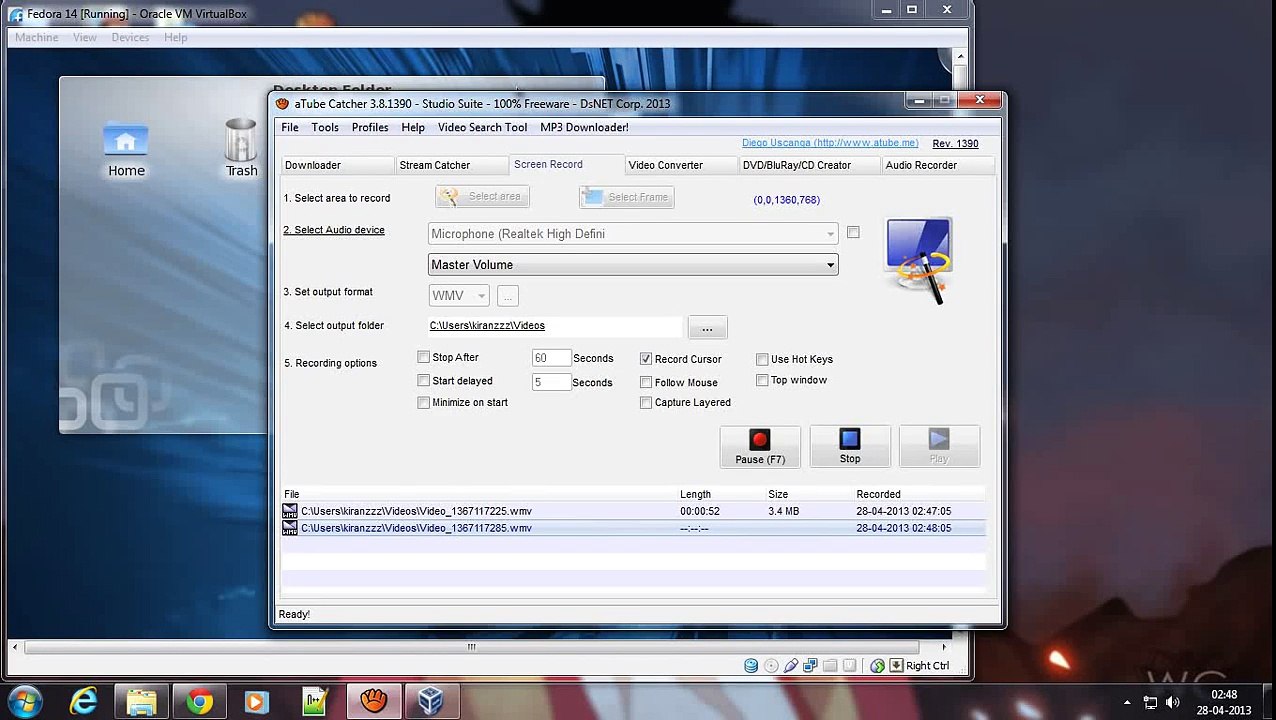Enable the Stop After checkbox

click(x=424, y=357)
